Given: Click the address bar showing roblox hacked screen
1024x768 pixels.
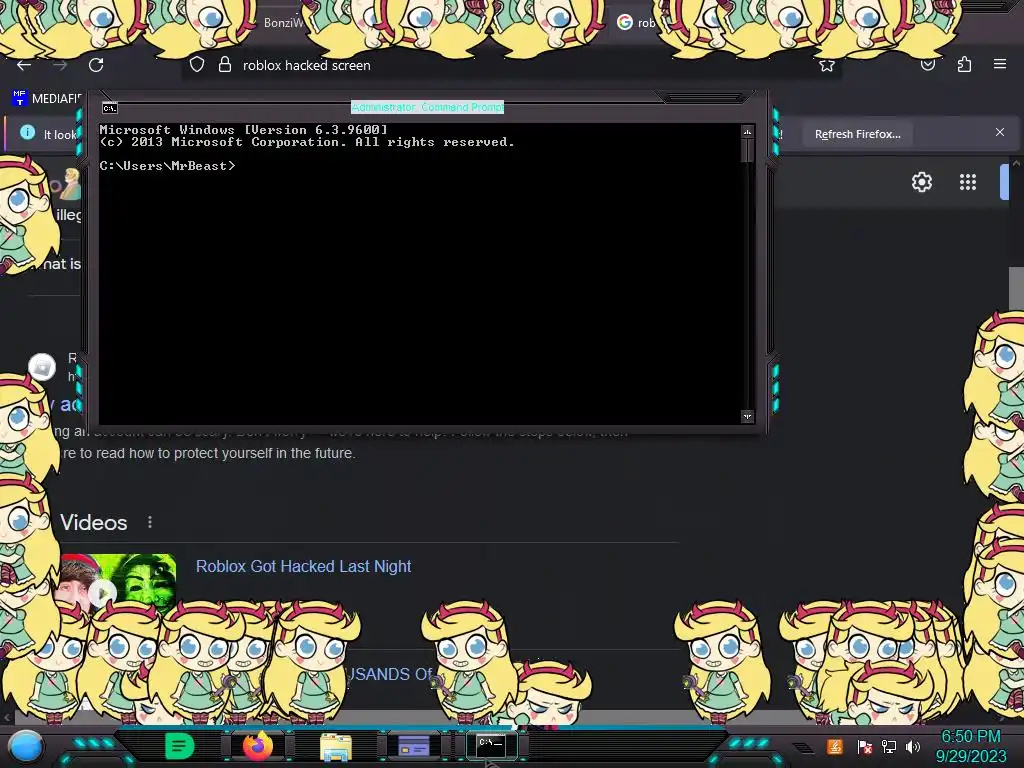Looking at the screenshot, I should point(511,65).
